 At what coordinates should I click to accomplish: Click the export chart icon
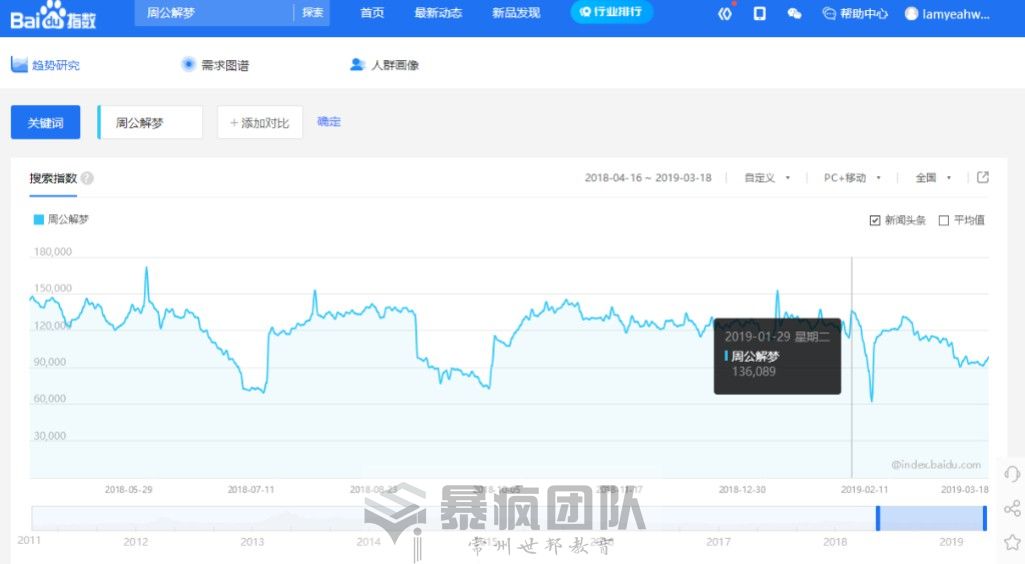(983, 177)
